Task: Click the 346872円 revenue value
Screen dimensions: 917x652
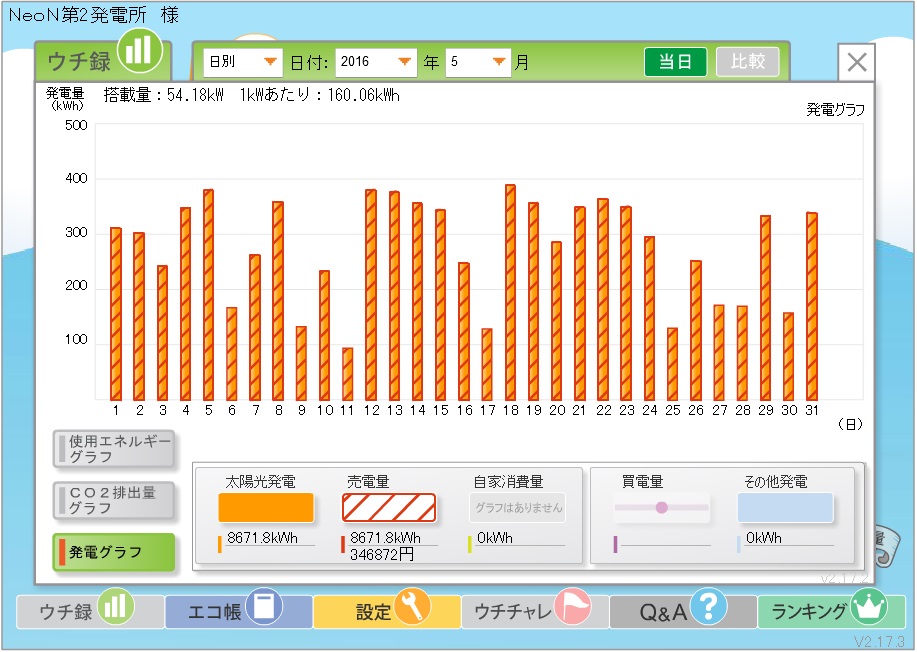Action: [382, 554]
